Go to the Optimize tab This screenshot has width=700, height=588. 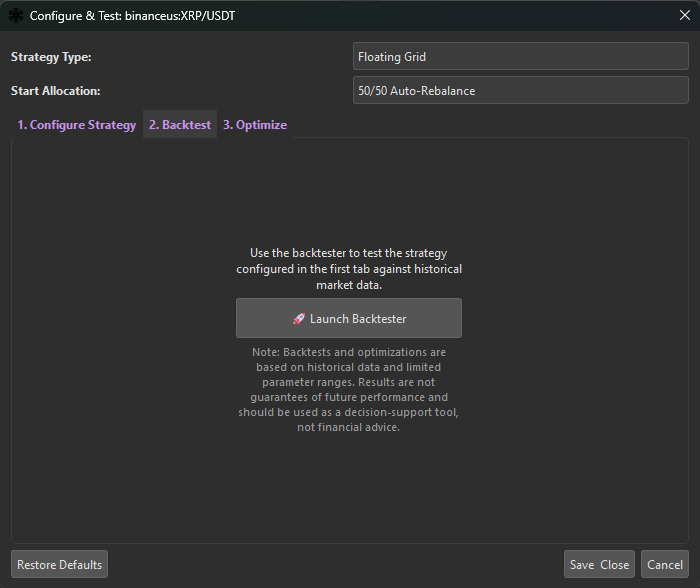click(x=254, y=125)
